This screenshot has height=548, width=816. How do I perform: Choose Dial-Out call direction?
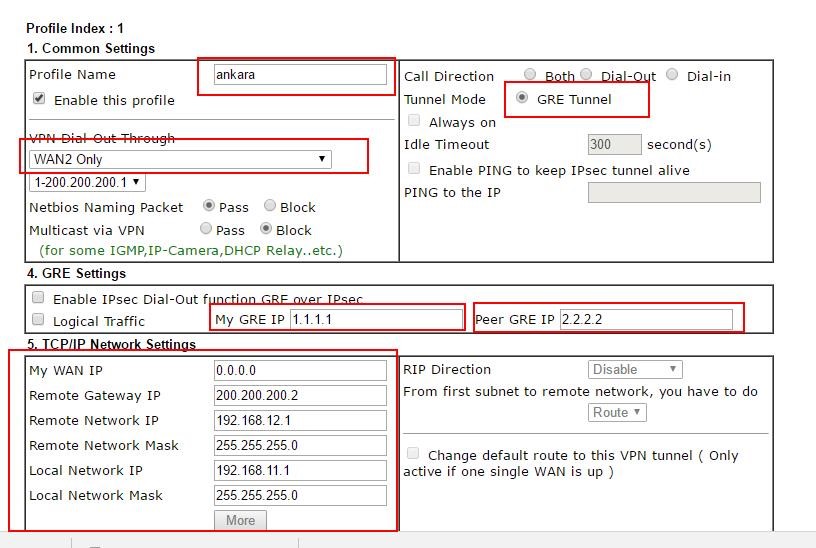click(586, 75)
